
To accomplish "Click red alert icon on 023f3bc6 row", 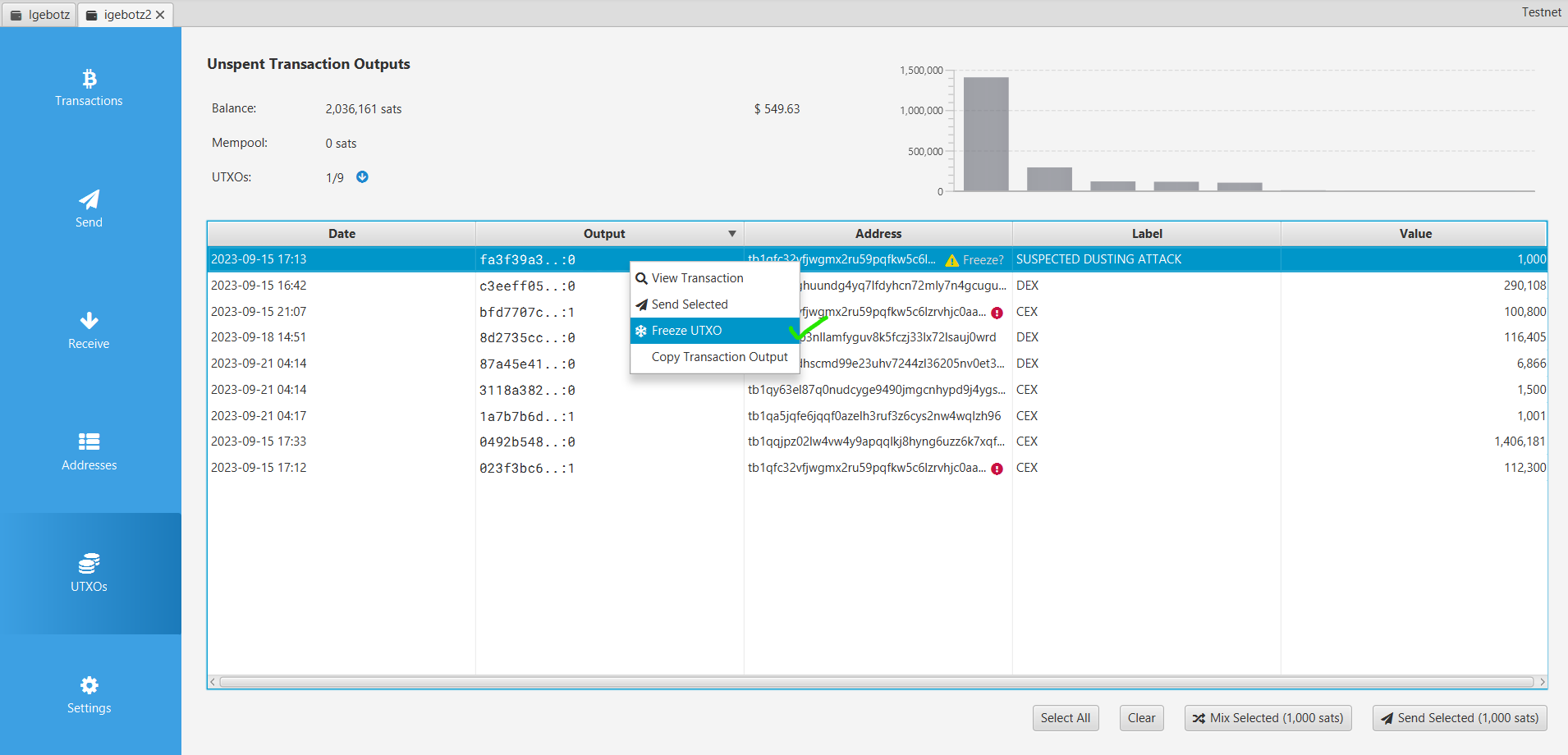I will [x=997, y=469].
